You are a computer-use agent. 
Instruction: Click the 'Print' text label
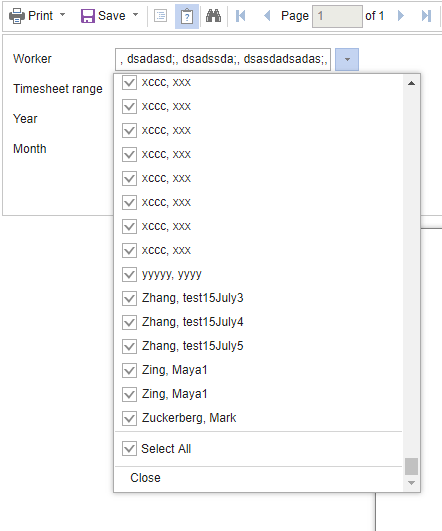pos(40,16)
